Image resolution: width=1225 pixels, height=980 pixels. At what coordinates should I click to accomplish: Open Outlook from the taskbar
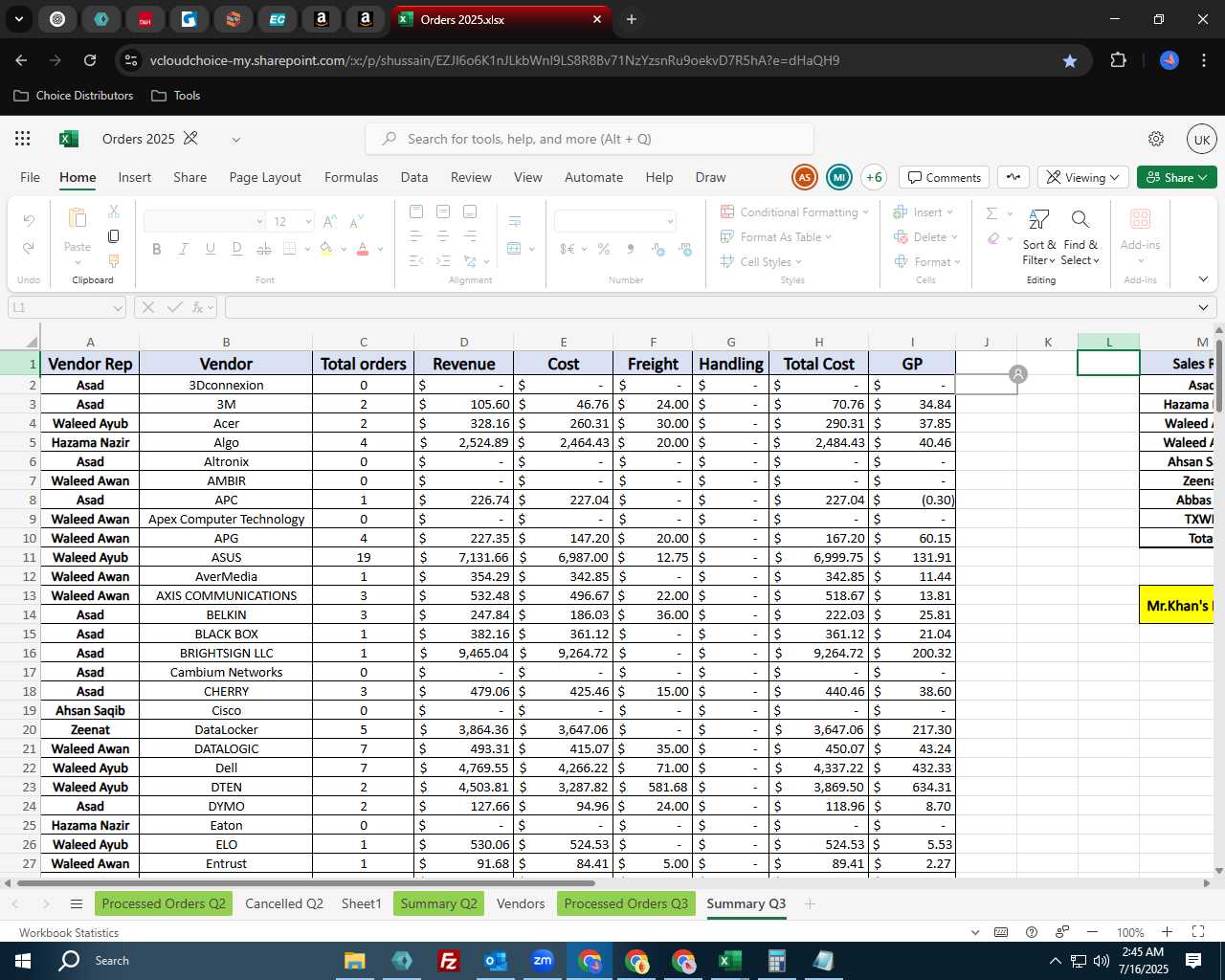[x=496, y=961]
